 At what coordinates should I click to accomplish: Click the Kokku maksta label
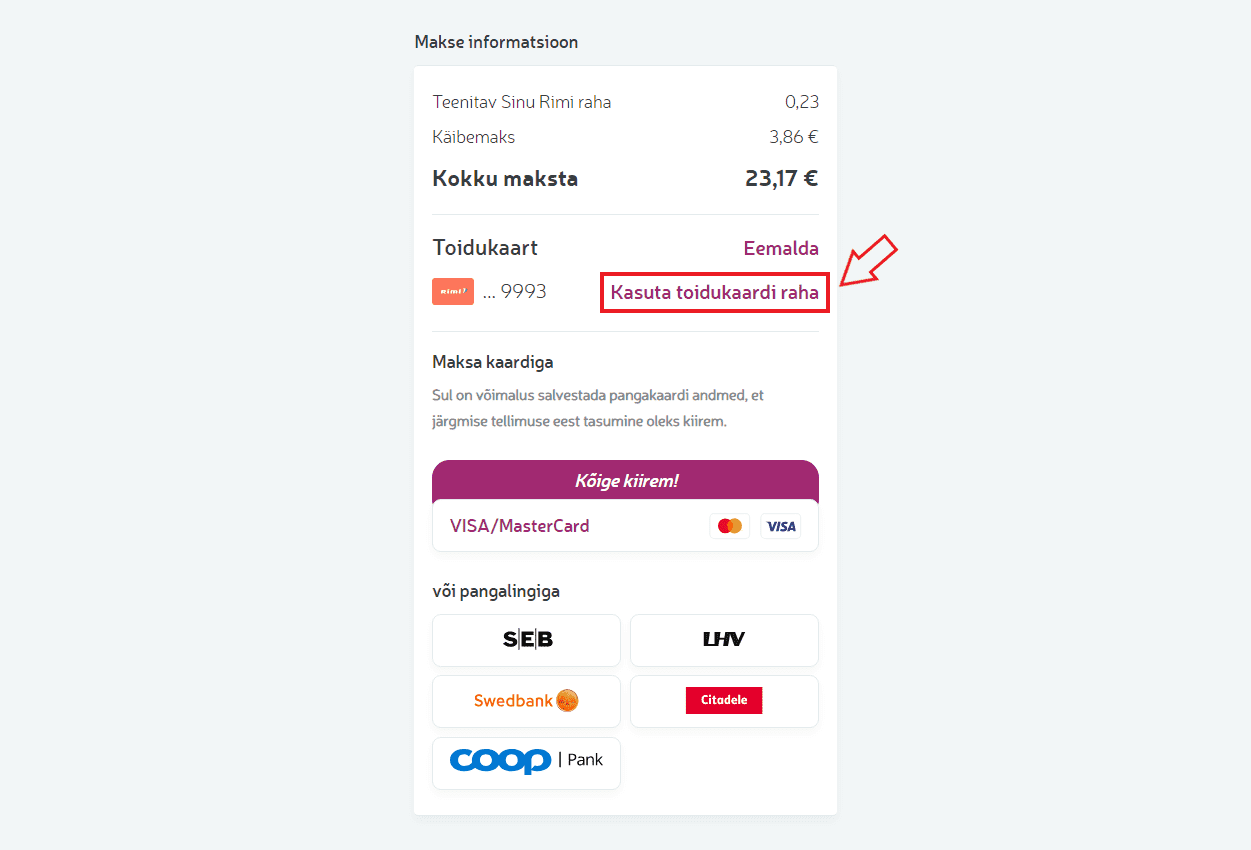point(505,179)
